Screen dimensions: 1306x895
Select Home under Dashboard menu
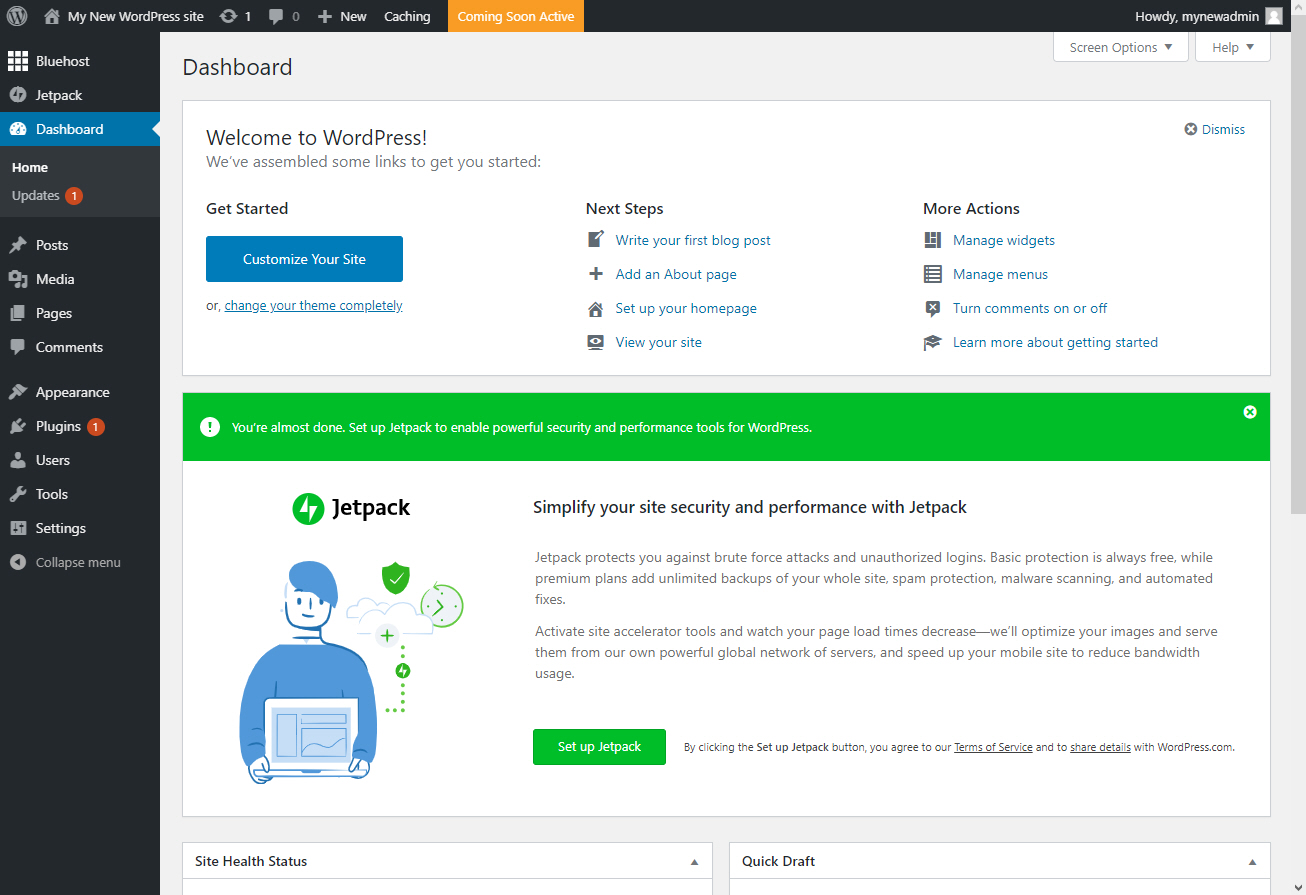[x=30, y=167]
